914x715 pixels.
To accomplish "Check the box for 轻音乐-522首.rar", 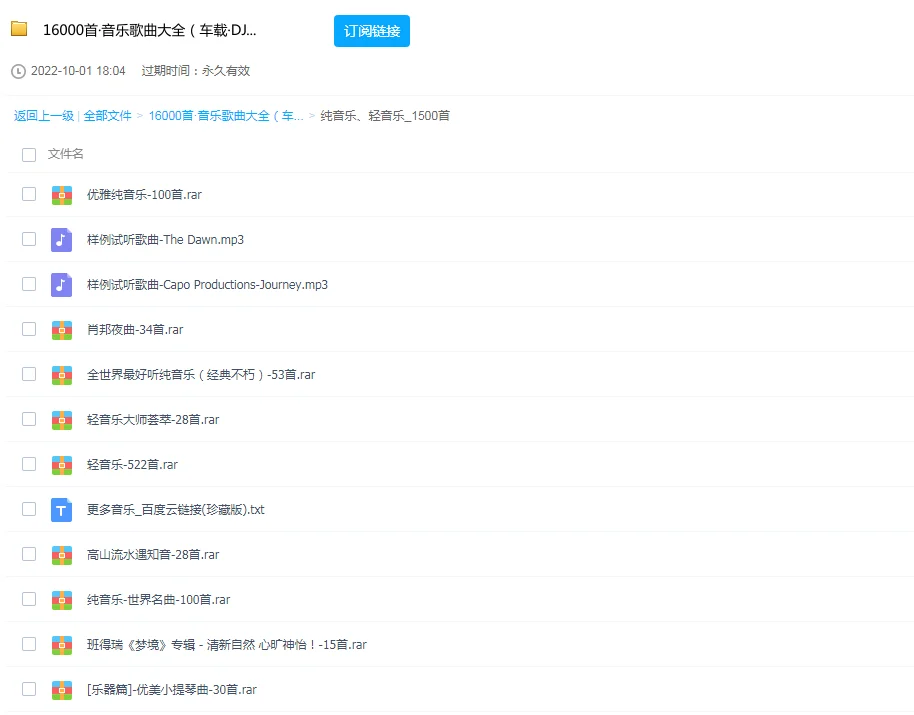I will pyautogui.click(x=28, y=464).
